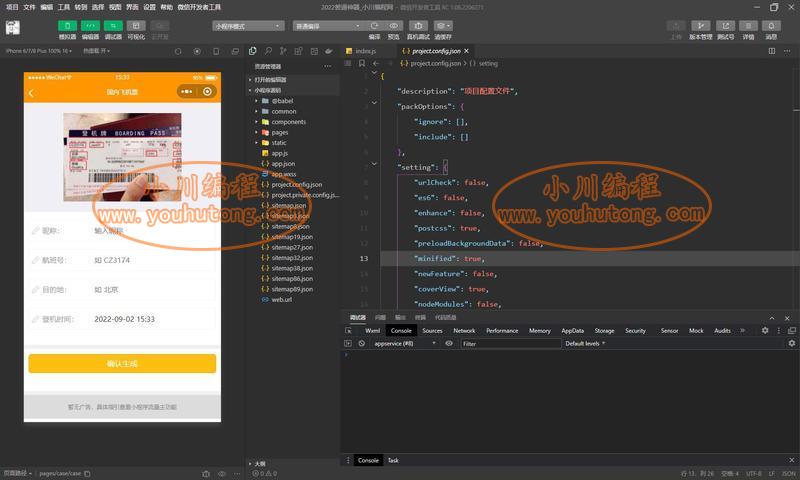The width and height of the screenshot is (800, 480).
Task: Toggle the 编辑器 editor panel button
Action: coord(90,26)
